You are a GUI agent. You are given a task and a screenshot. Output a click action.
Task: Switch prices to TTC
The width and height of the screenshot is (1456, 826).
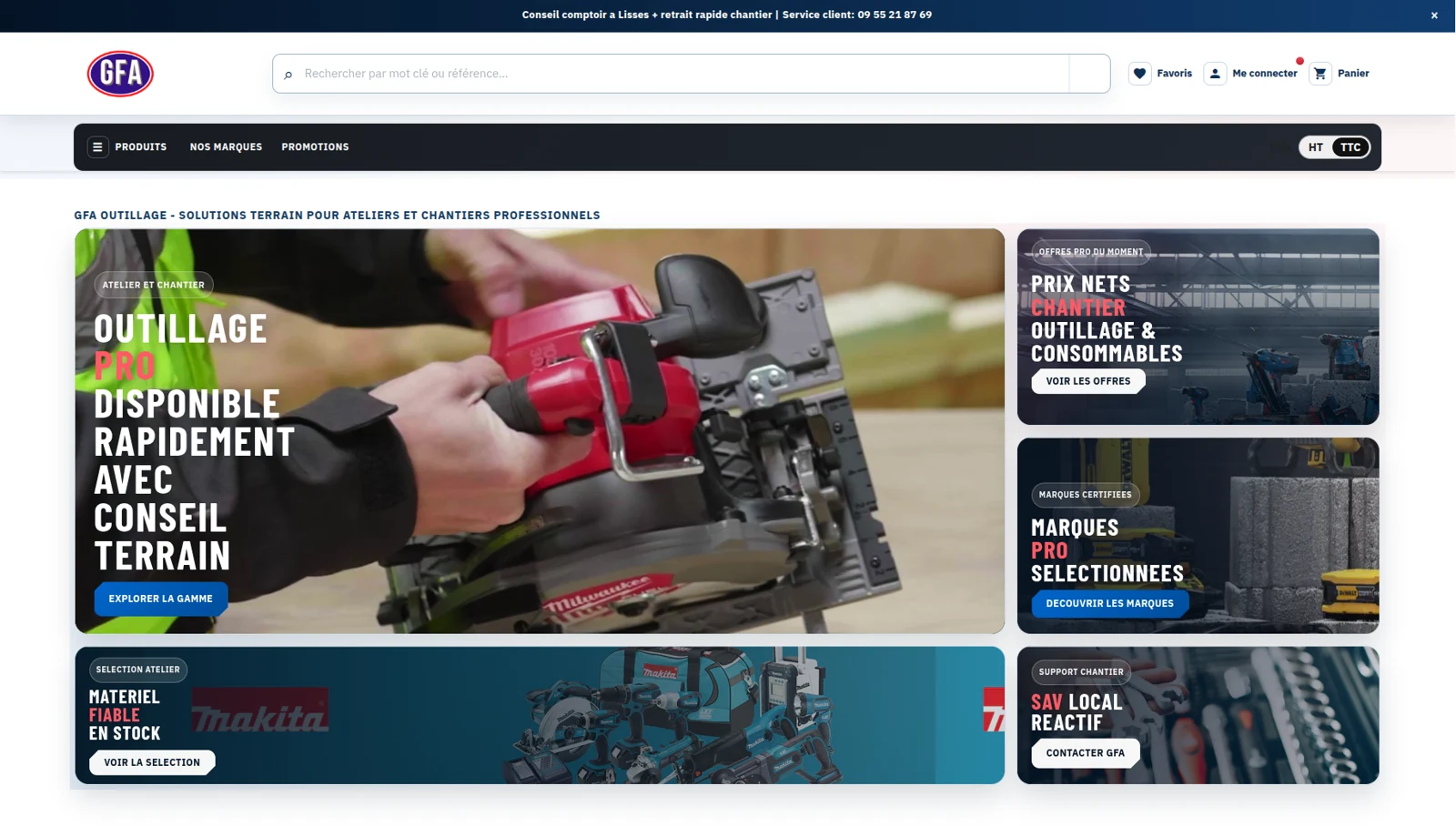pyautogui.click(x=1350, y=147)
